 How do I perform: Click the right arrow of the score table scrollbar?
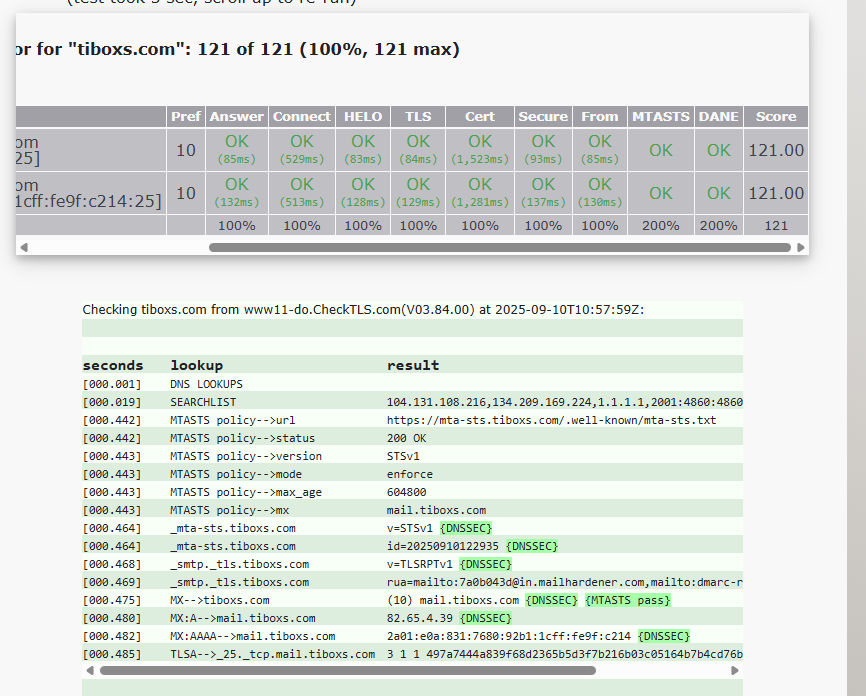[x=801, y=247]
